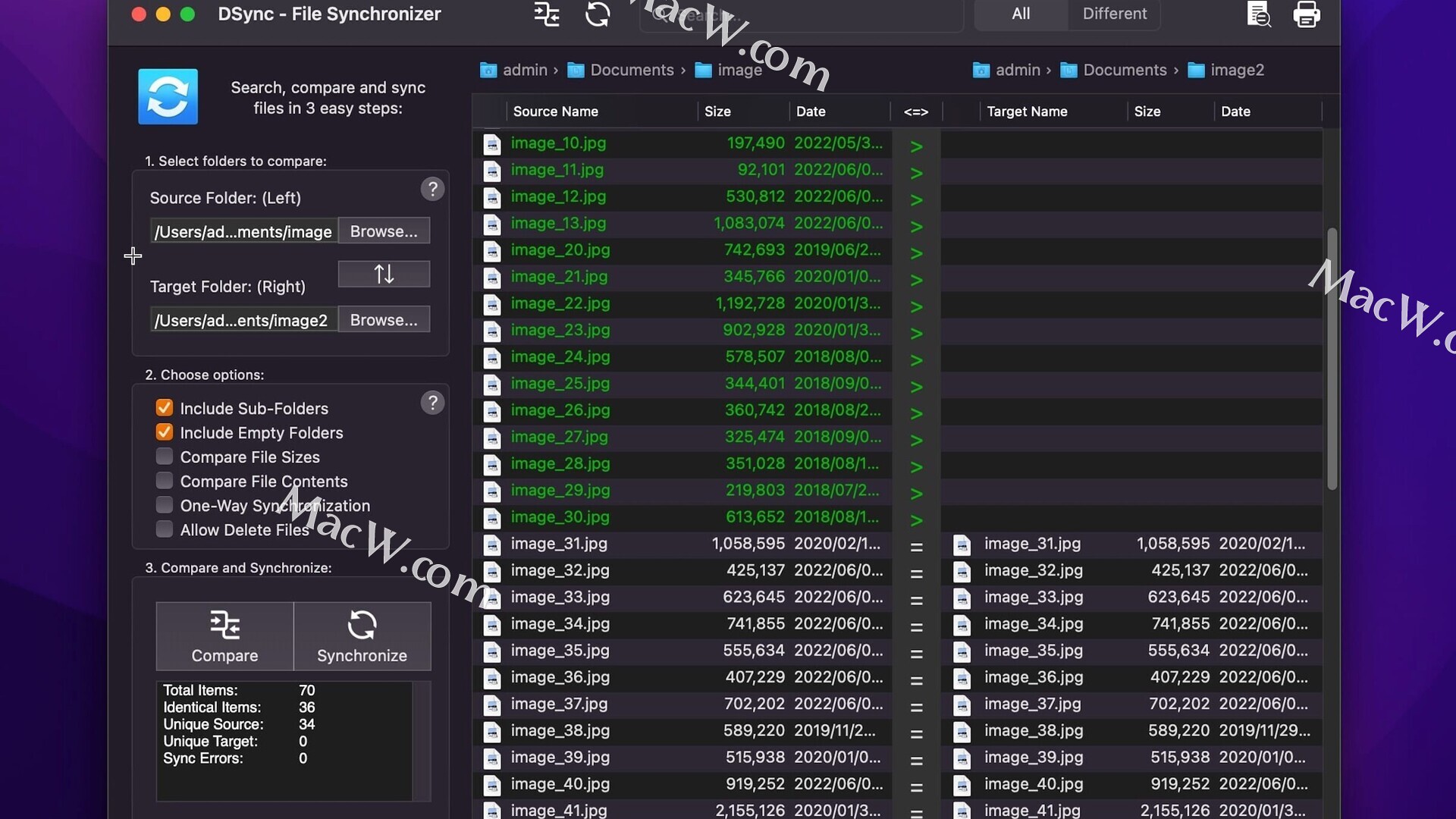1456x819 pixels.
Task: Open the help for the Select folders section
Action: 432,189
